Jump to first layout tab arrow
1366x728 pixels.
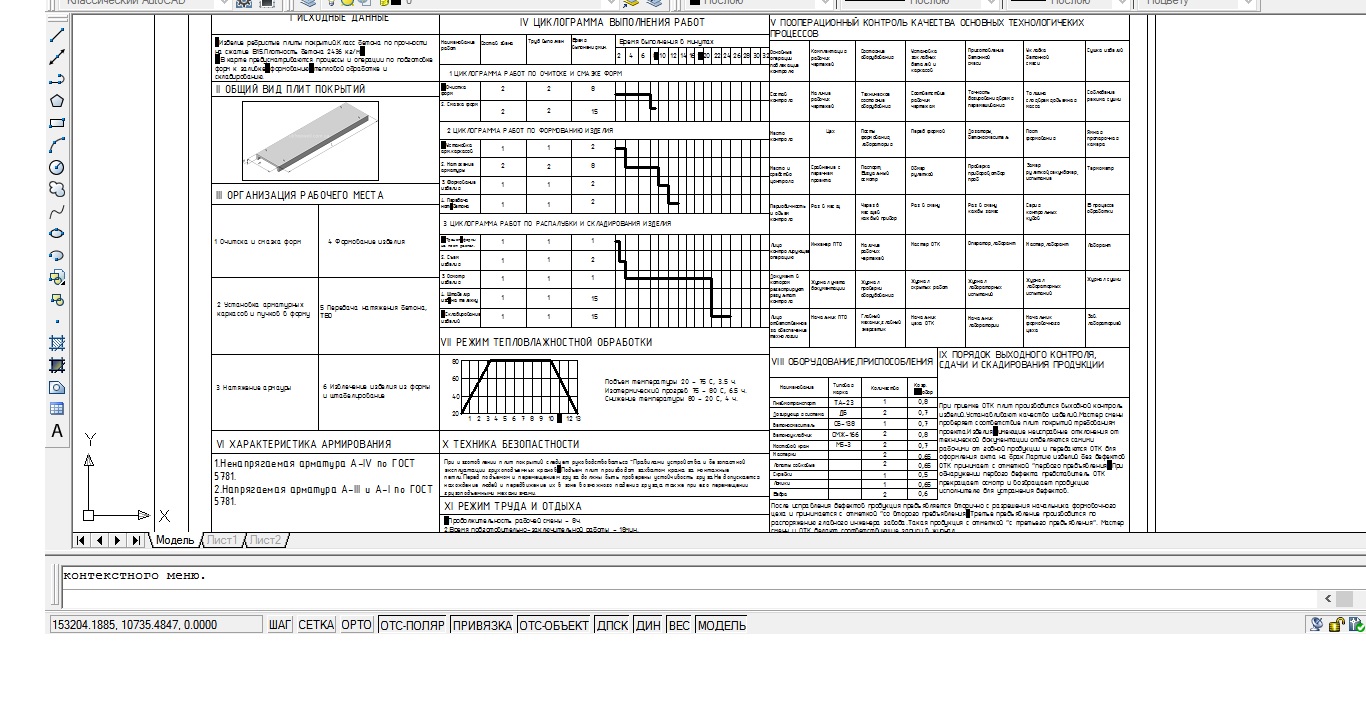click(83, 540)
